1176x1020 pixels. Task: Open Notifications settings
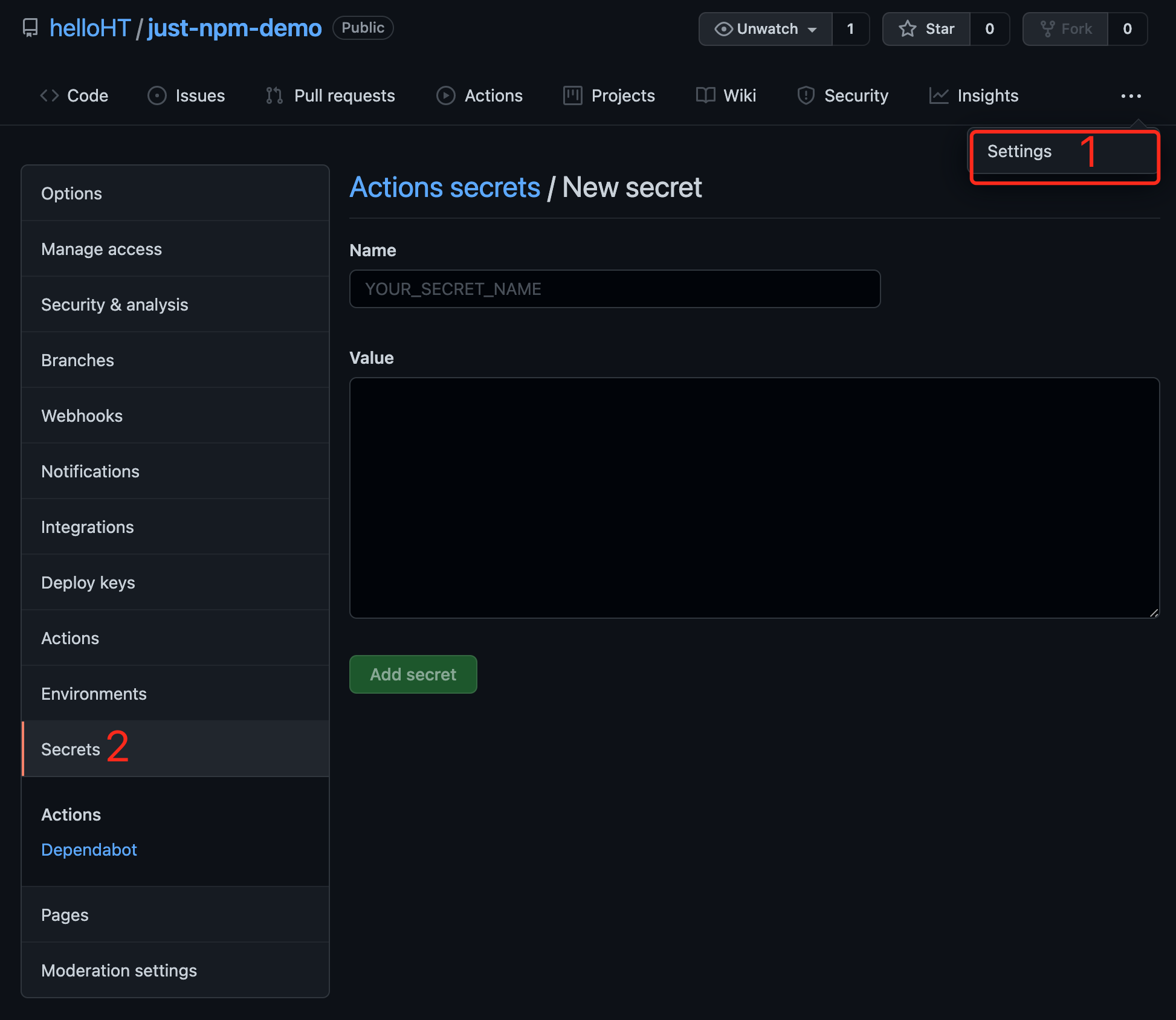click(175, 471)
